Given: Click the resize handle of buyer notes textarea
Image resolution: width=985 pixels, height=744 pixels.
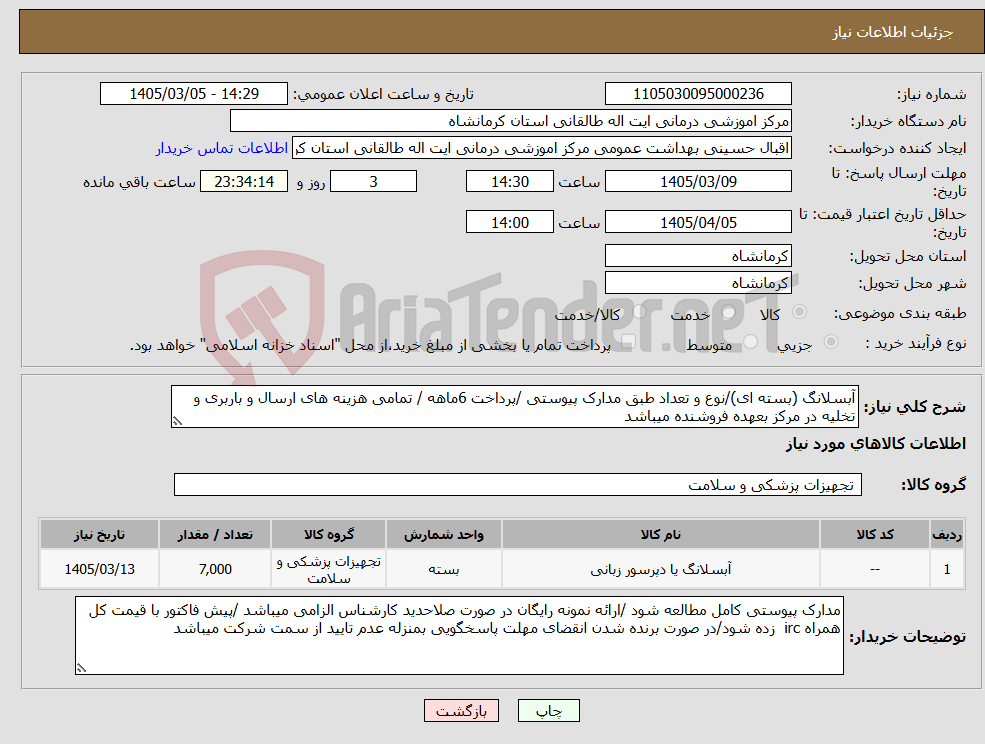Looking at the screenshot, I should 81,669.
